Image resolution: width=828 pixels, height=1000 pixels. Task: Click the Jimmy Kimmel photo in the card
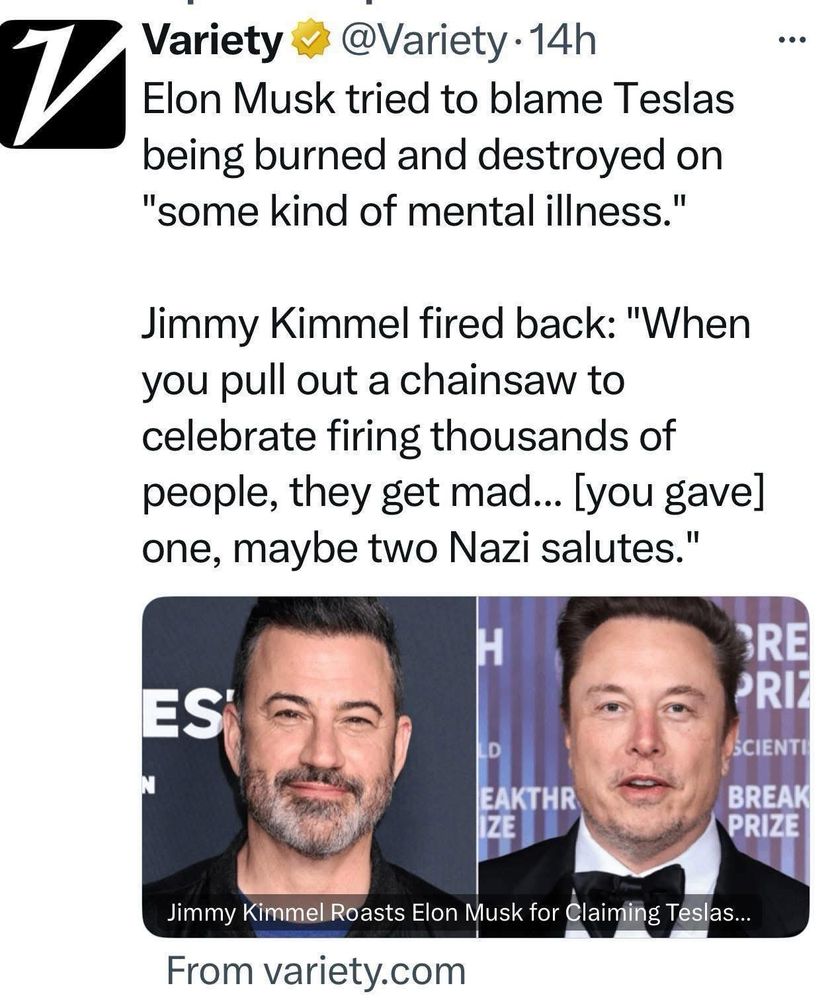(309, 767)
